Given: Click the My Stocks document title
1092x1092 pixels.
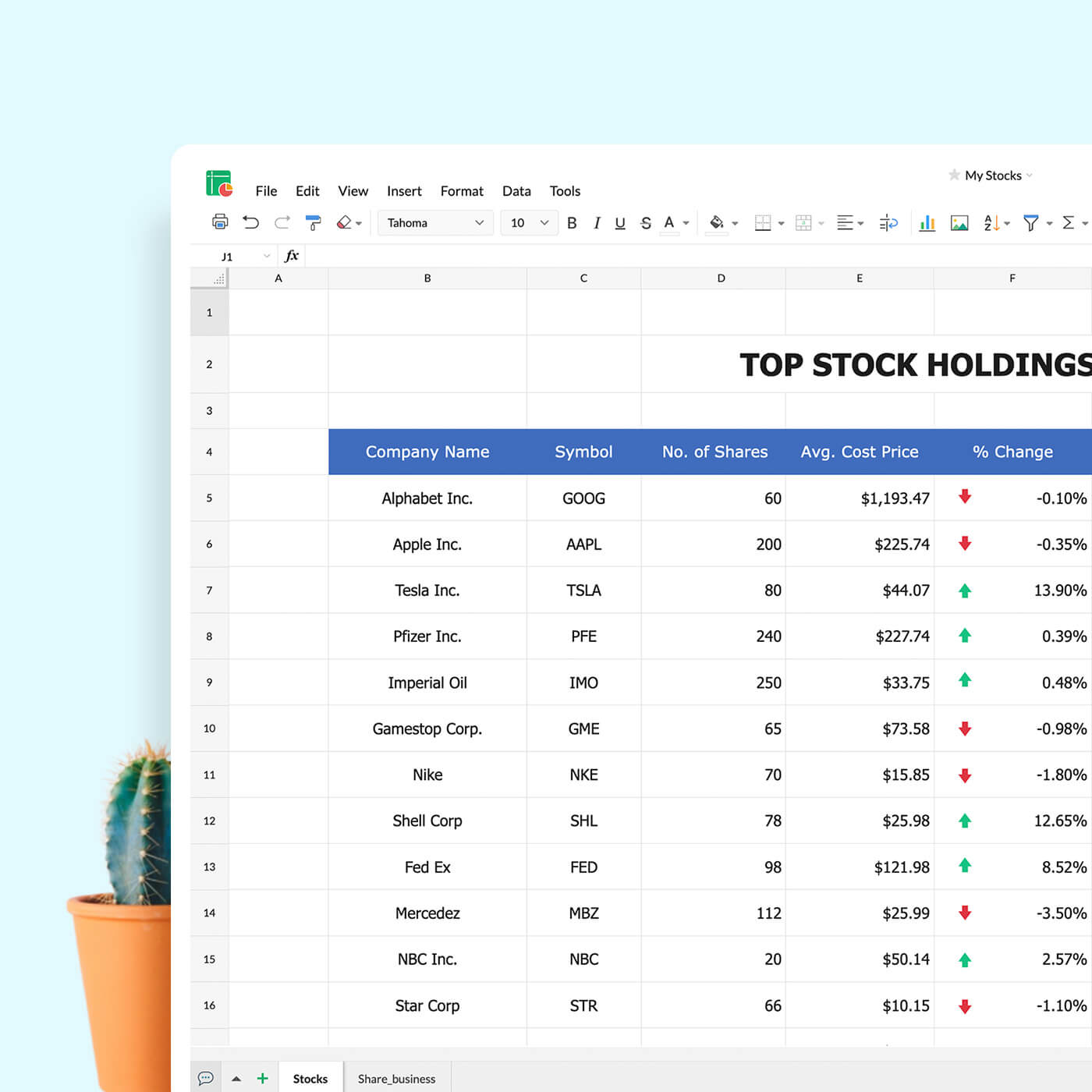Looking at the screenshot, I should (x=992, y=175).
